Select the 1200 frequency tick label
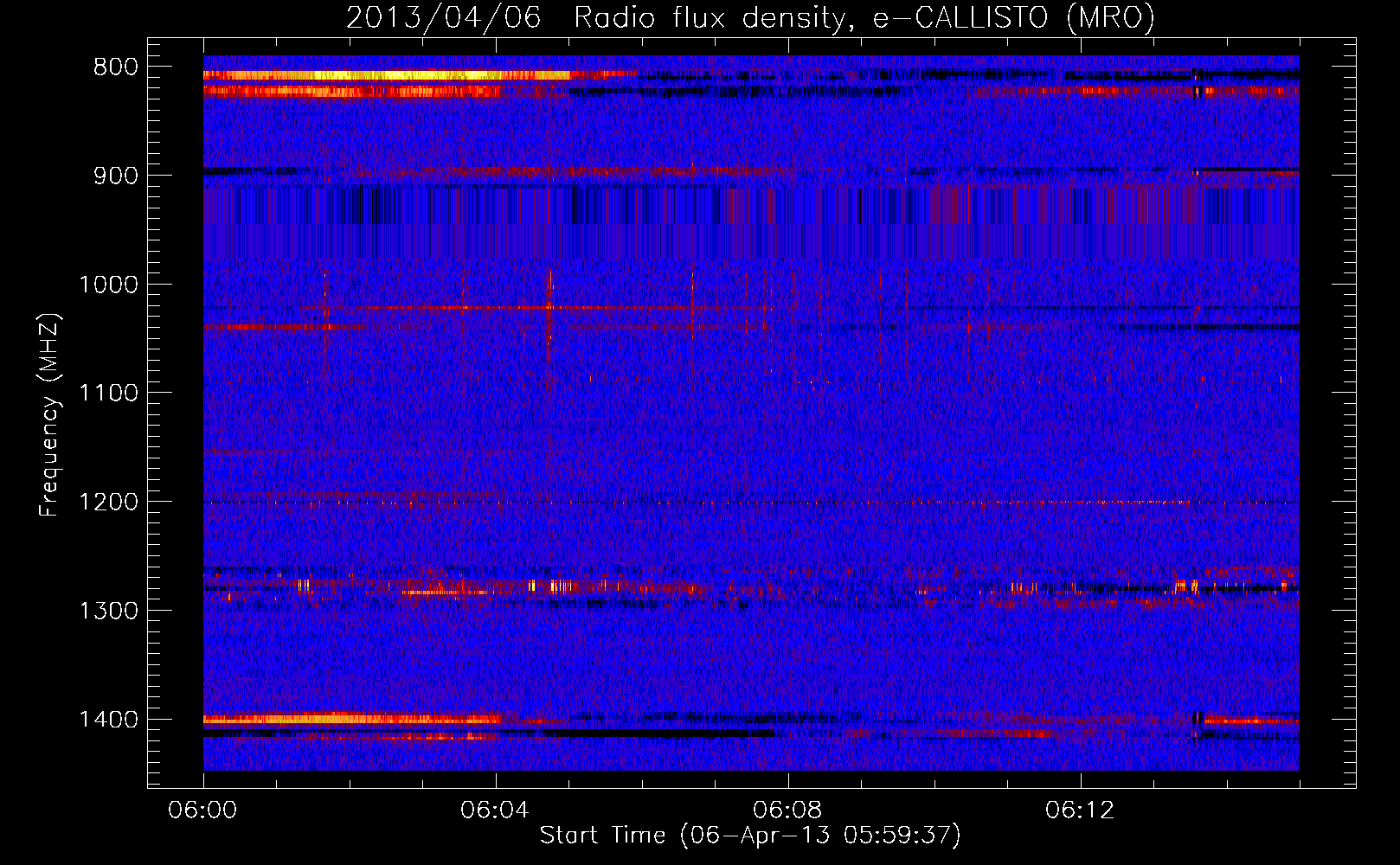The width and height of the screenshot is (1400, 865). [108, 503]
